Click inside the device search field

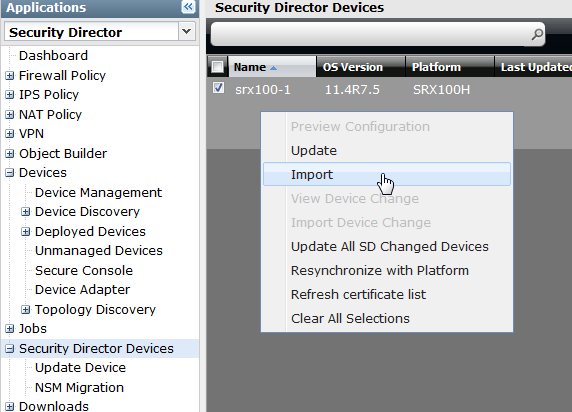click(370, 34)
